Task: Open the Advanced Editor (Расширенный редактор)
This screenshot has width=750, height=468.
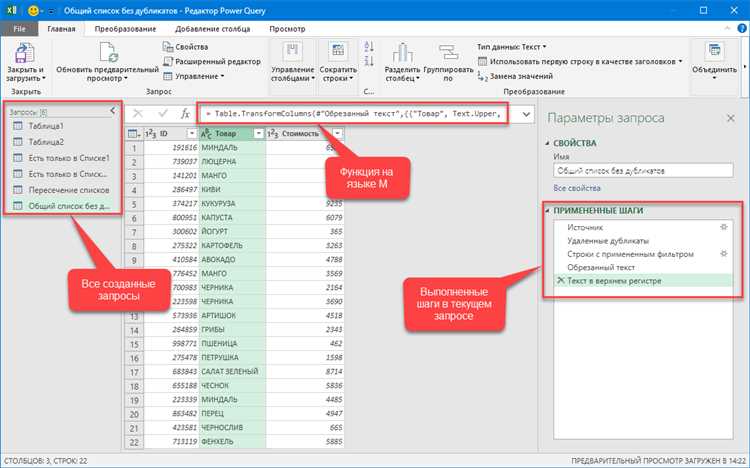Action: tap(212, 61)
